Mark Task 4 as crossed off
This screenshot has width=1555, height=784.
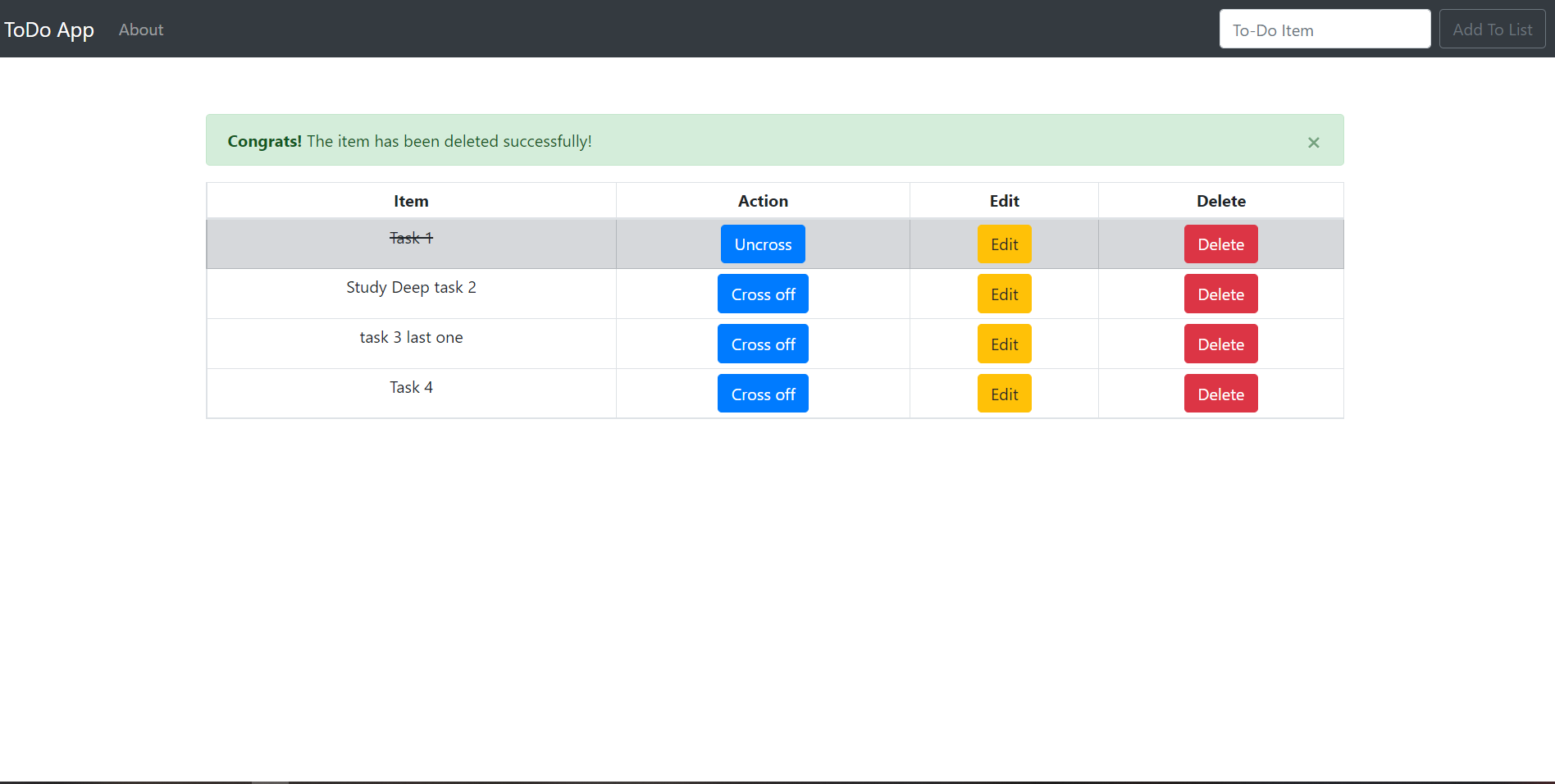(762, 394)
